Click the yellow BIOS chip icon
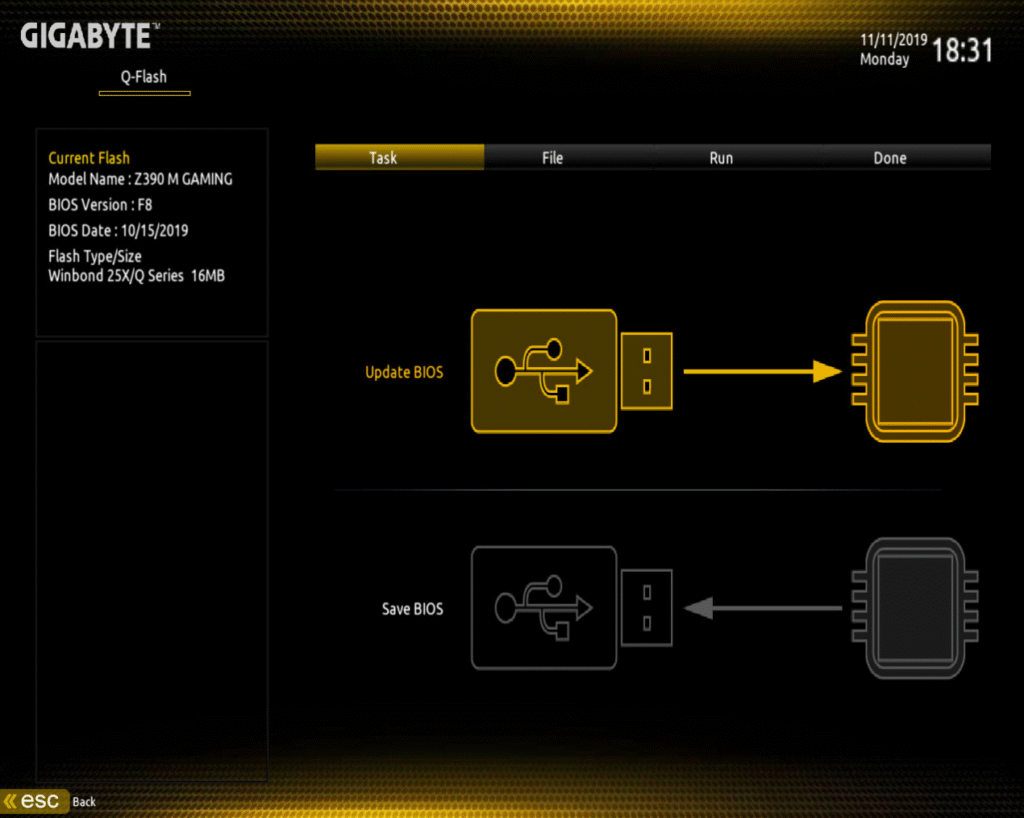The image size is (1024, 818). tap(914, 371)
